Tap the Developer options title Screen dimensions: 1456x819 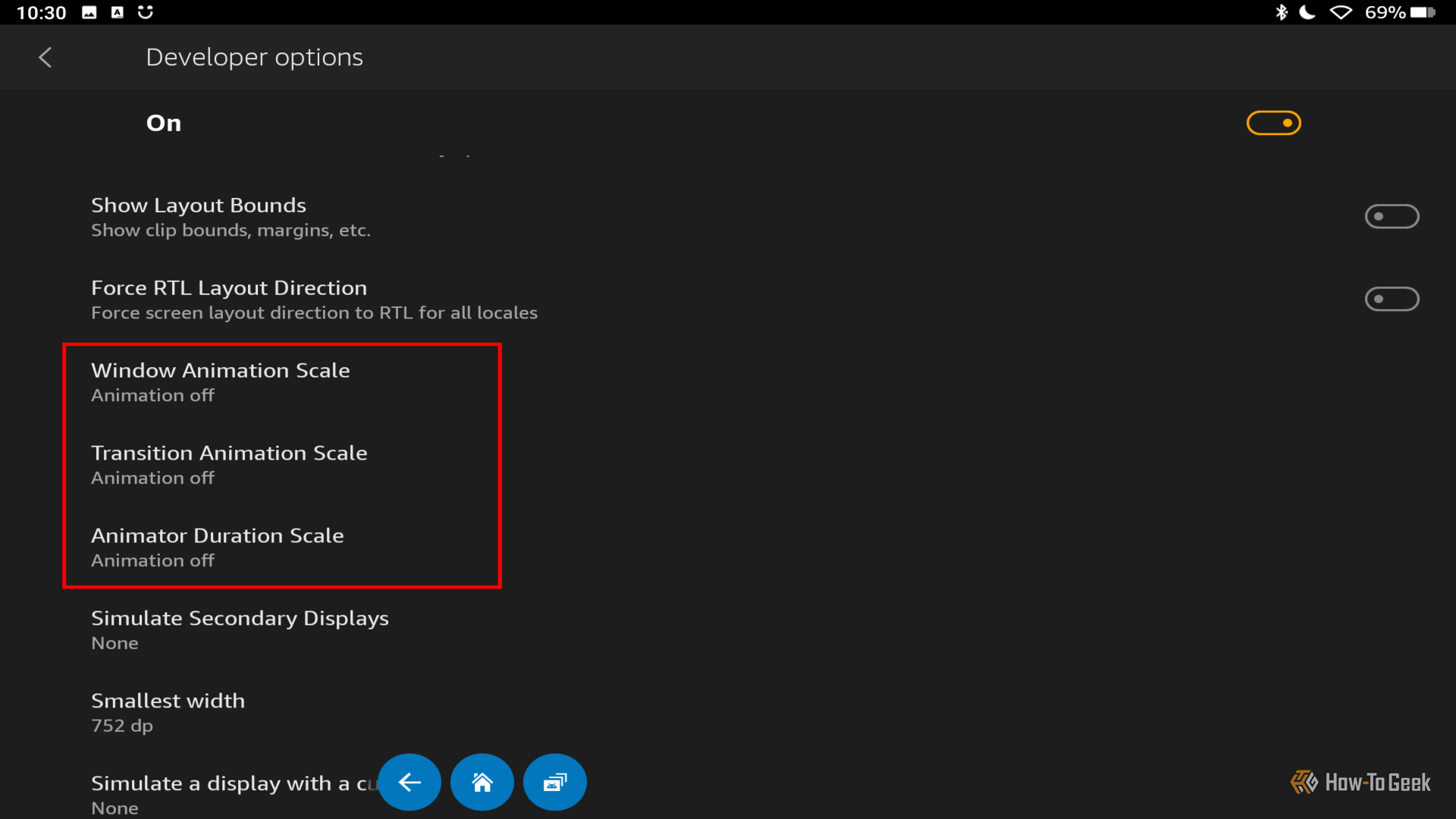(254, 57)
